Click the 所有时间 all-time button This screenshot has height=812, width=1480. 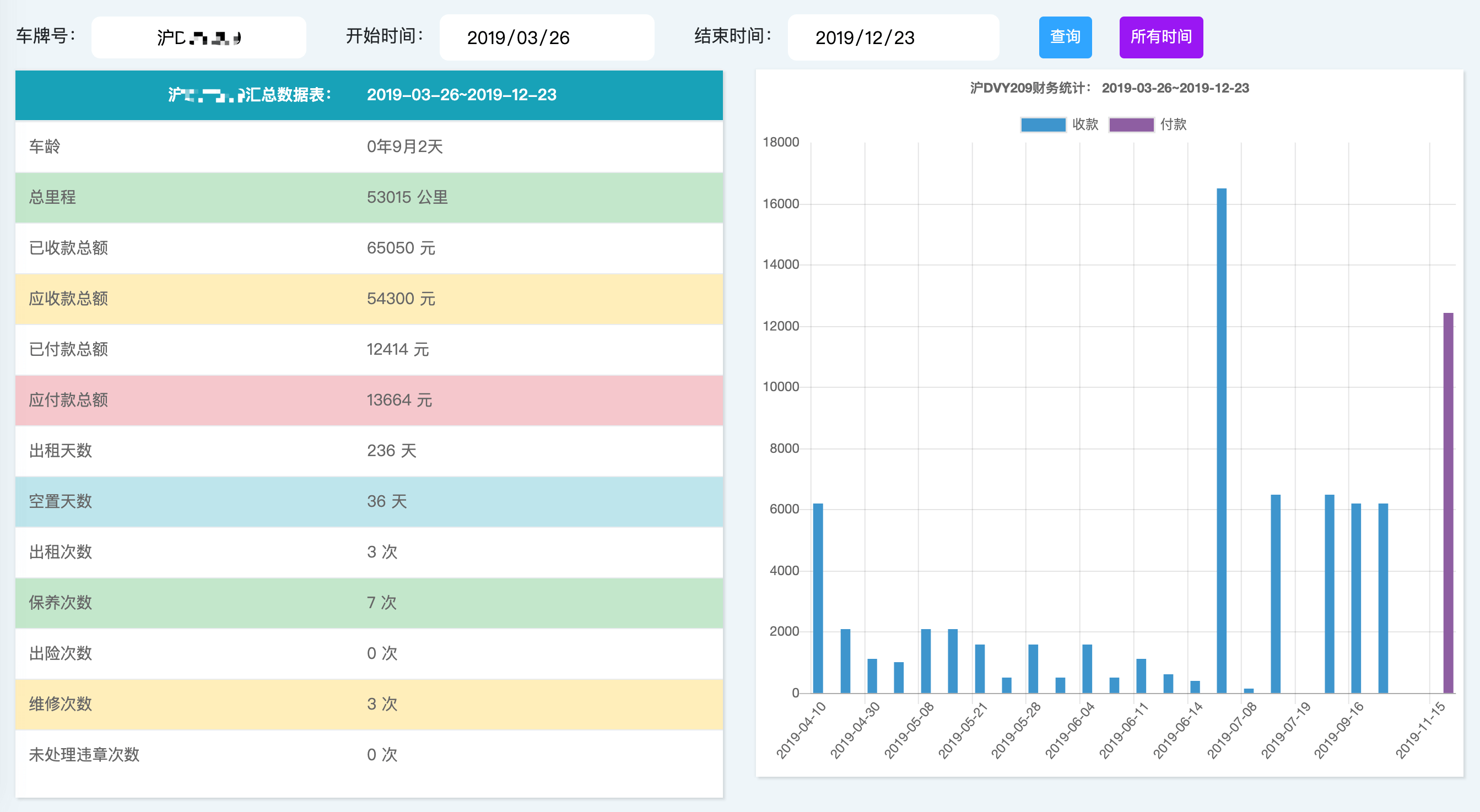[x=1161, y=37]
